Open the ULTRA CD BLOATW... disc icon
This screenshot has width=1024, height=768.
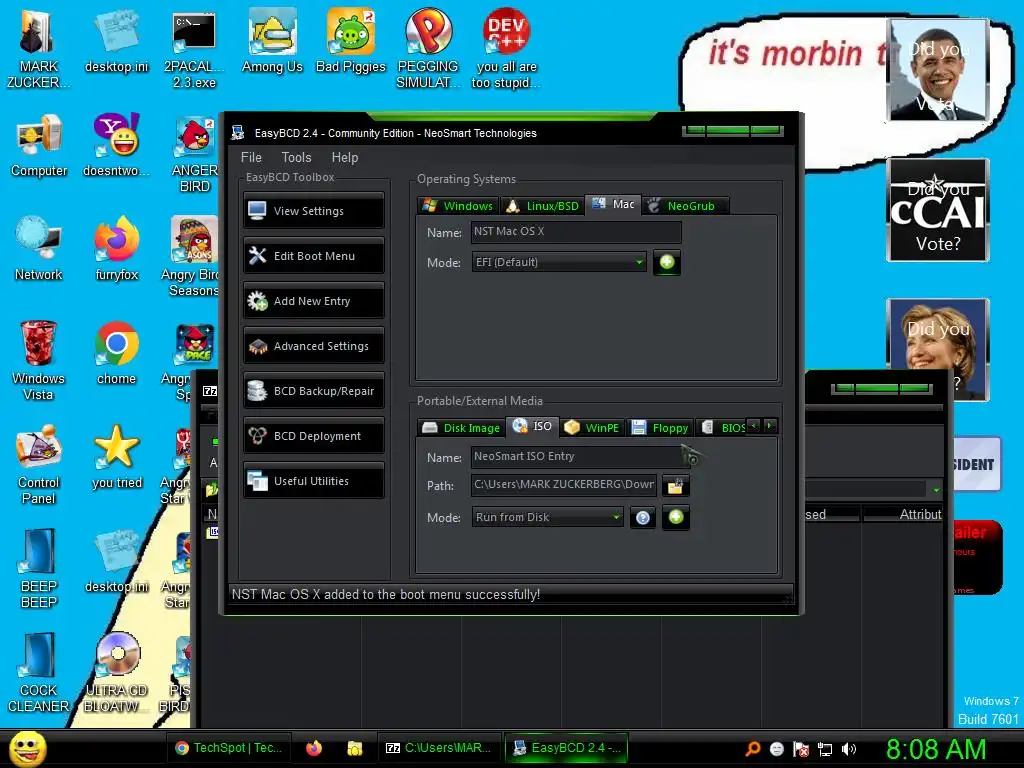pyautogui.click(x=116, y=673)
